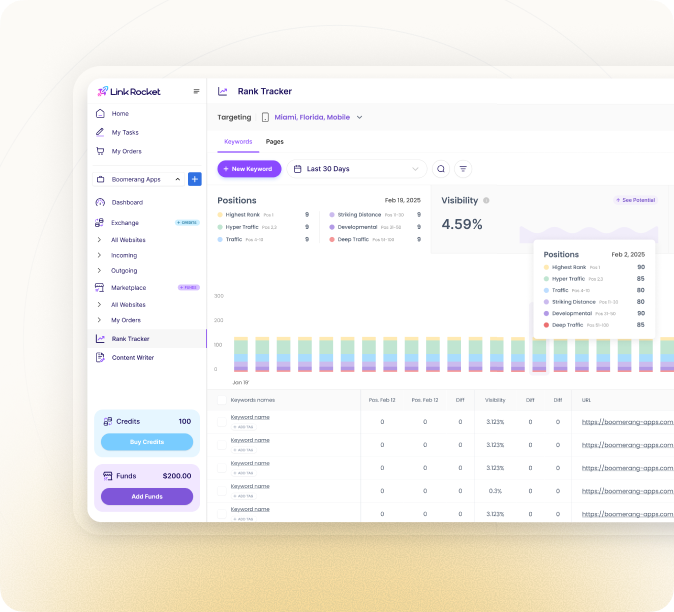Screen dimensions: 674x612
Task: Open the Boomerang Apps project dropdown
Action: click(x=138, y=179)
